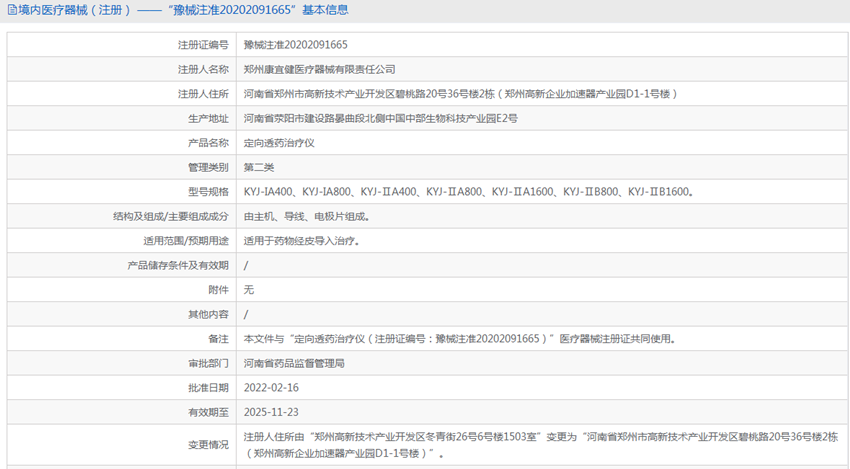
Task: Click the label 注册证编号
Action: [203, 45]
